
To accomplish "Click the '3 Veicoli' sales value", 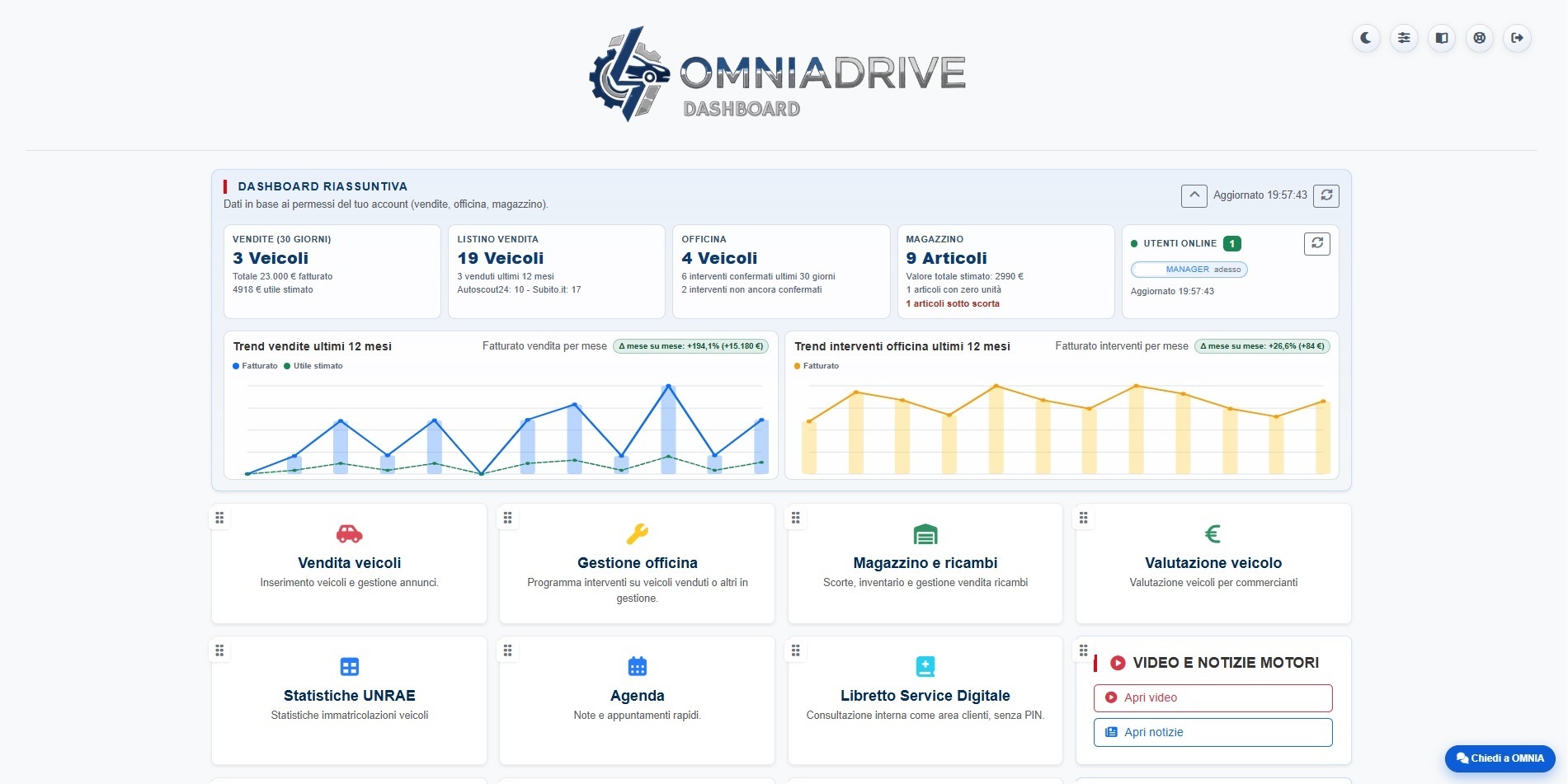I will pyautogui.click(x=271, y=258).
